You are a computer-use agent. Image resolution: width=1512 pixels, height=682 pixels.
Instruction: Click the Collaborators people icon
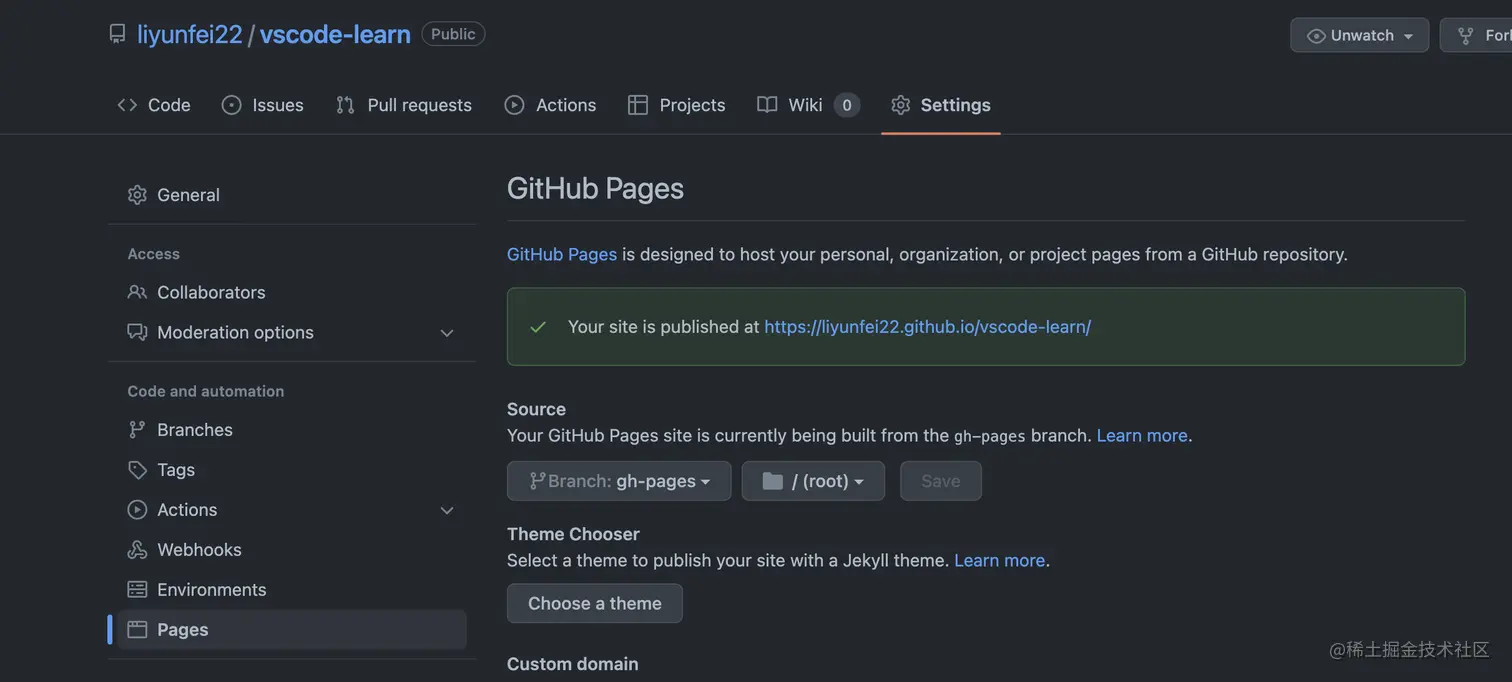click(137, 292)
